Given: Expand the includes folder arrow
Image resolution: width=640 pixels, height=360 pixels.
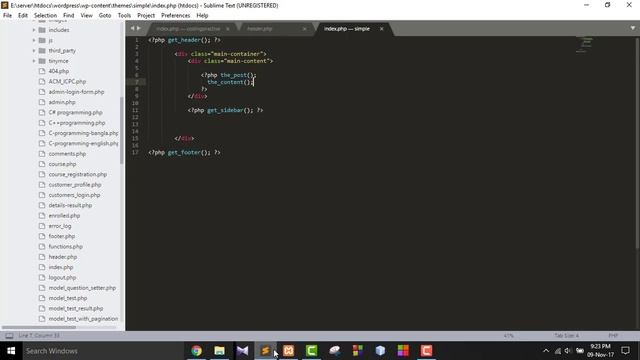Looking at the screenshot, I should click(x=34, y=30).
